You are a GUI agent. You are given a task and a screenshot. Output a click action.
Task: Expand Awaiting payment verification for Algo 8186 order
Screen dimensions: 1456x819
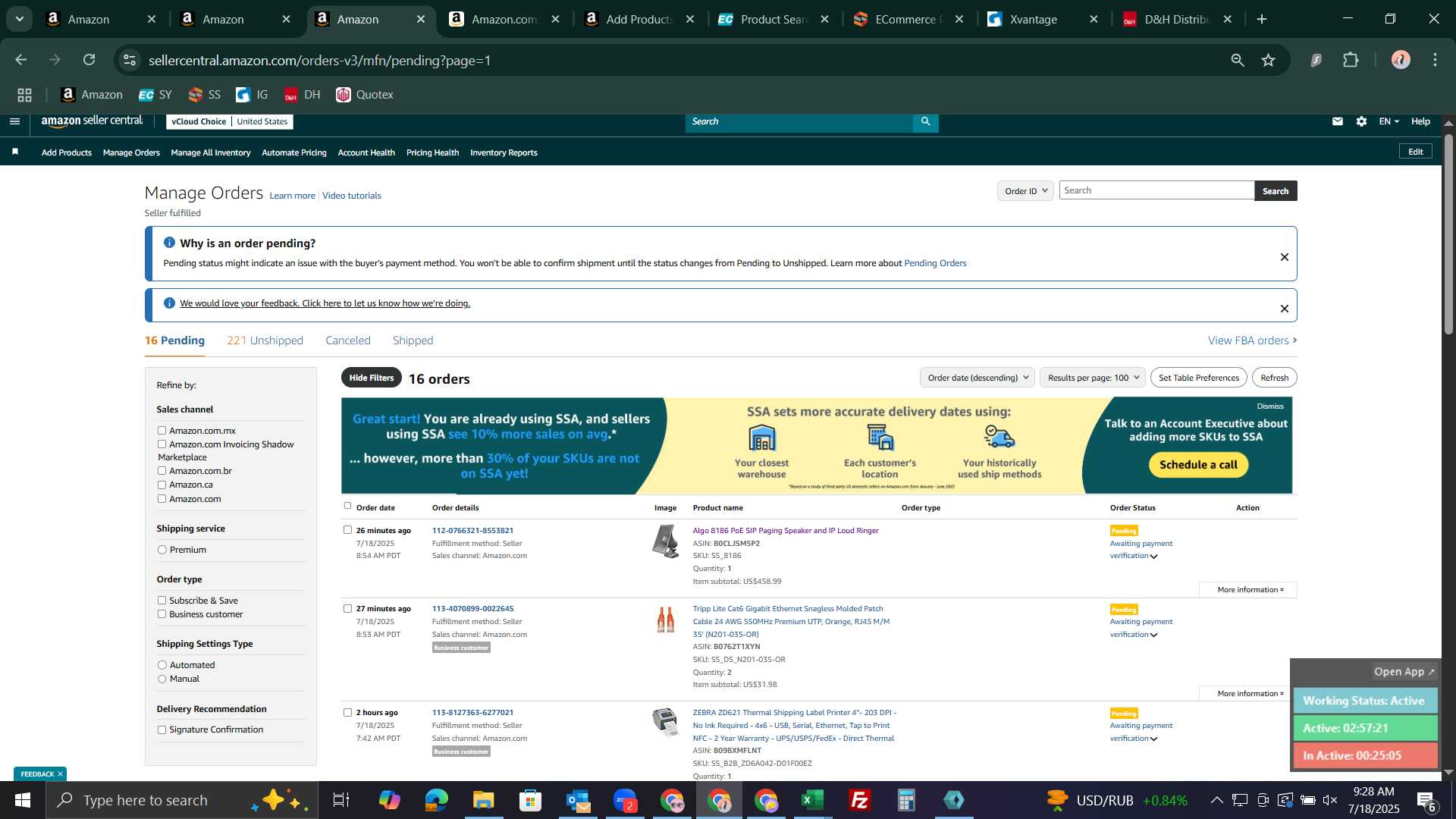(1153, 557)
